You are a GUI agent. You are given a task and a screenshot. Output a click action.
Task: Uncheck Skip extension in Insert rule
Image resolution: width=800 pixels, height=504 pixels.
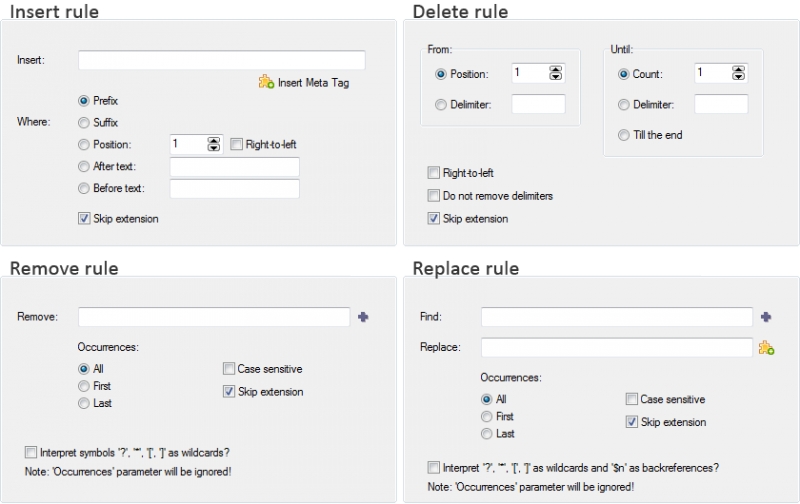click(x=84, y=218)
